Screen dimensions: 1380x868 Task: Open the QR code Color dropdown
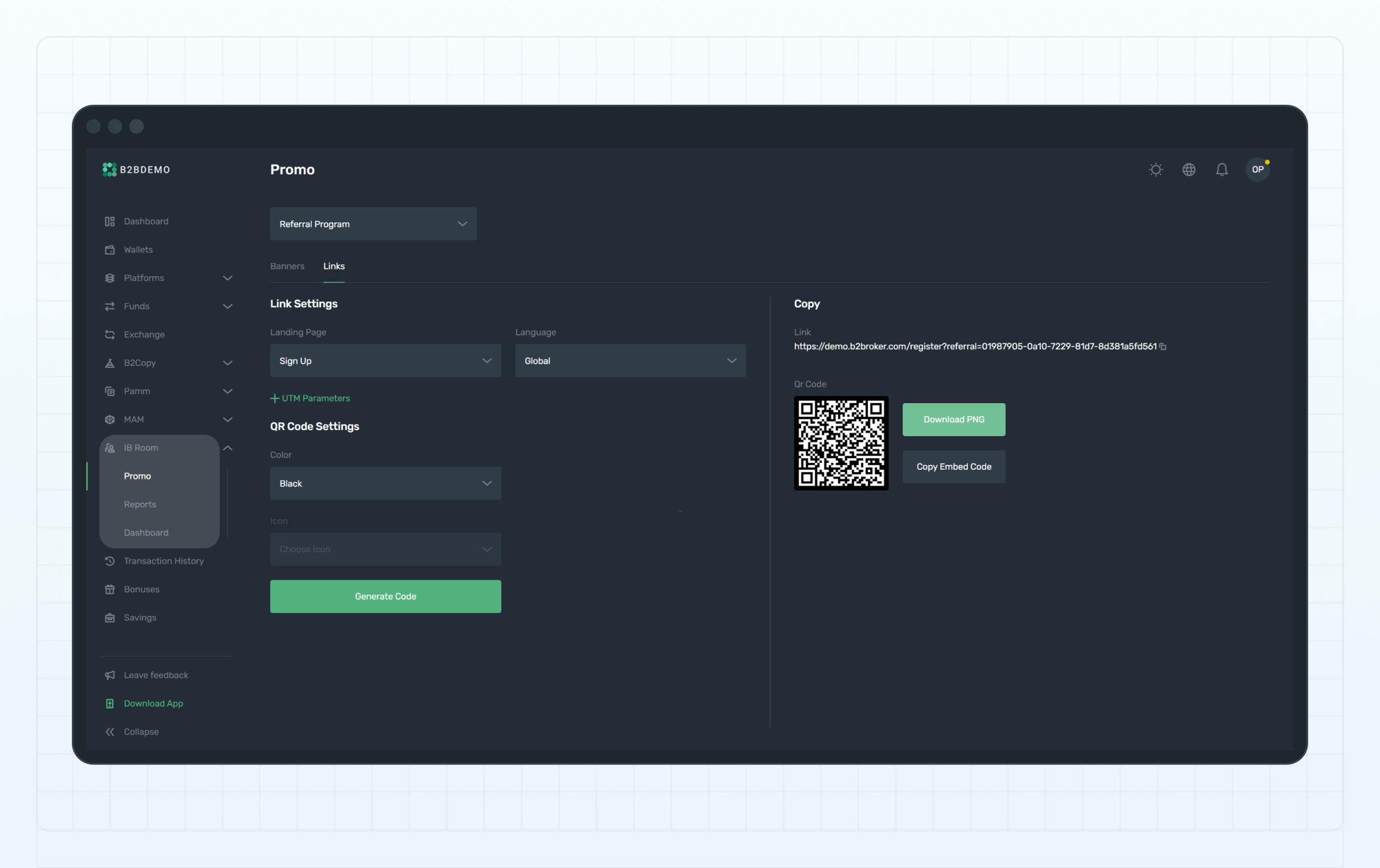[385, 483]
